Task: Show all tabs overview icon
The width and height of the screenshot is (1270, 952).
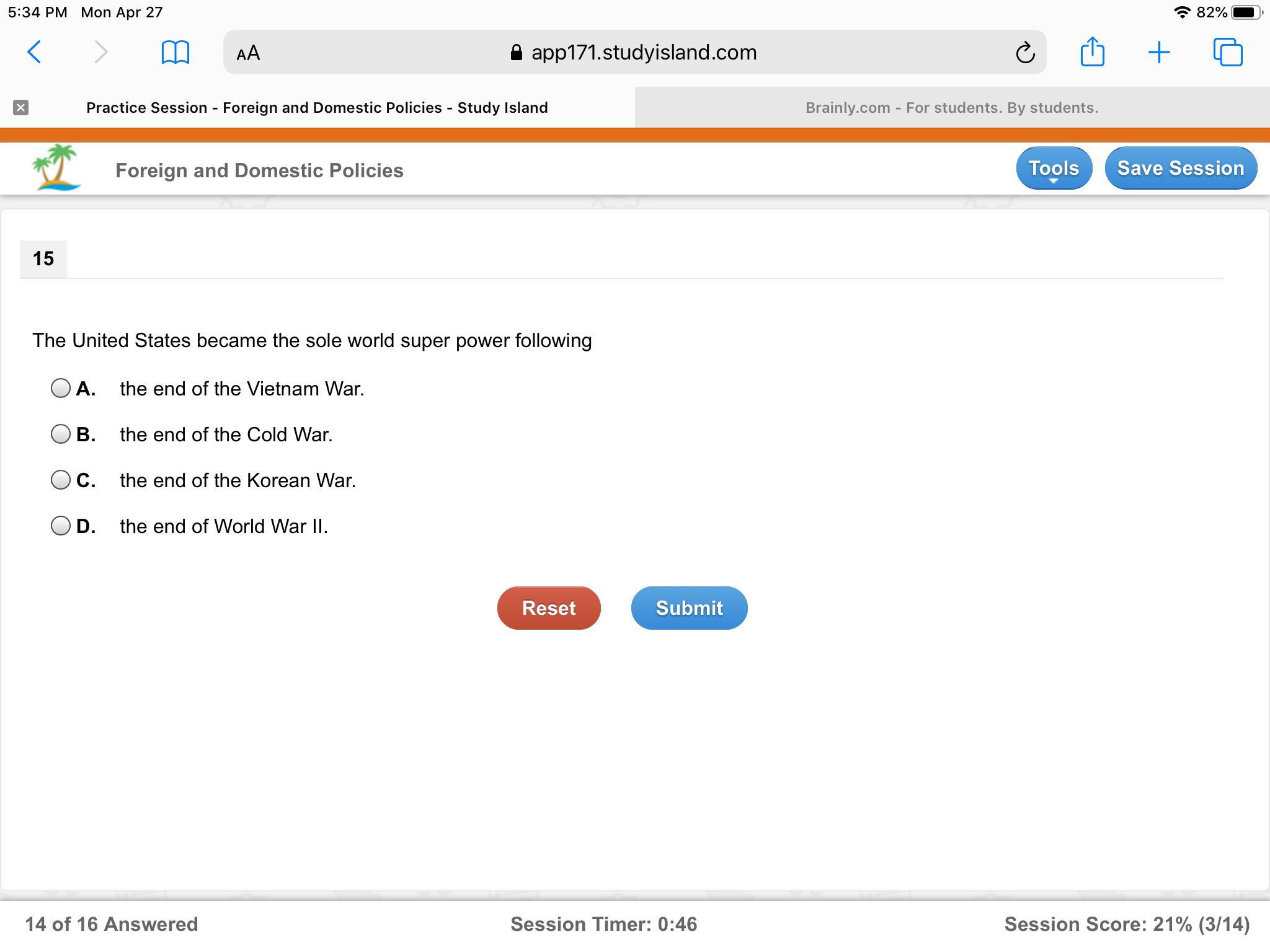Action: pos(1227,52)
